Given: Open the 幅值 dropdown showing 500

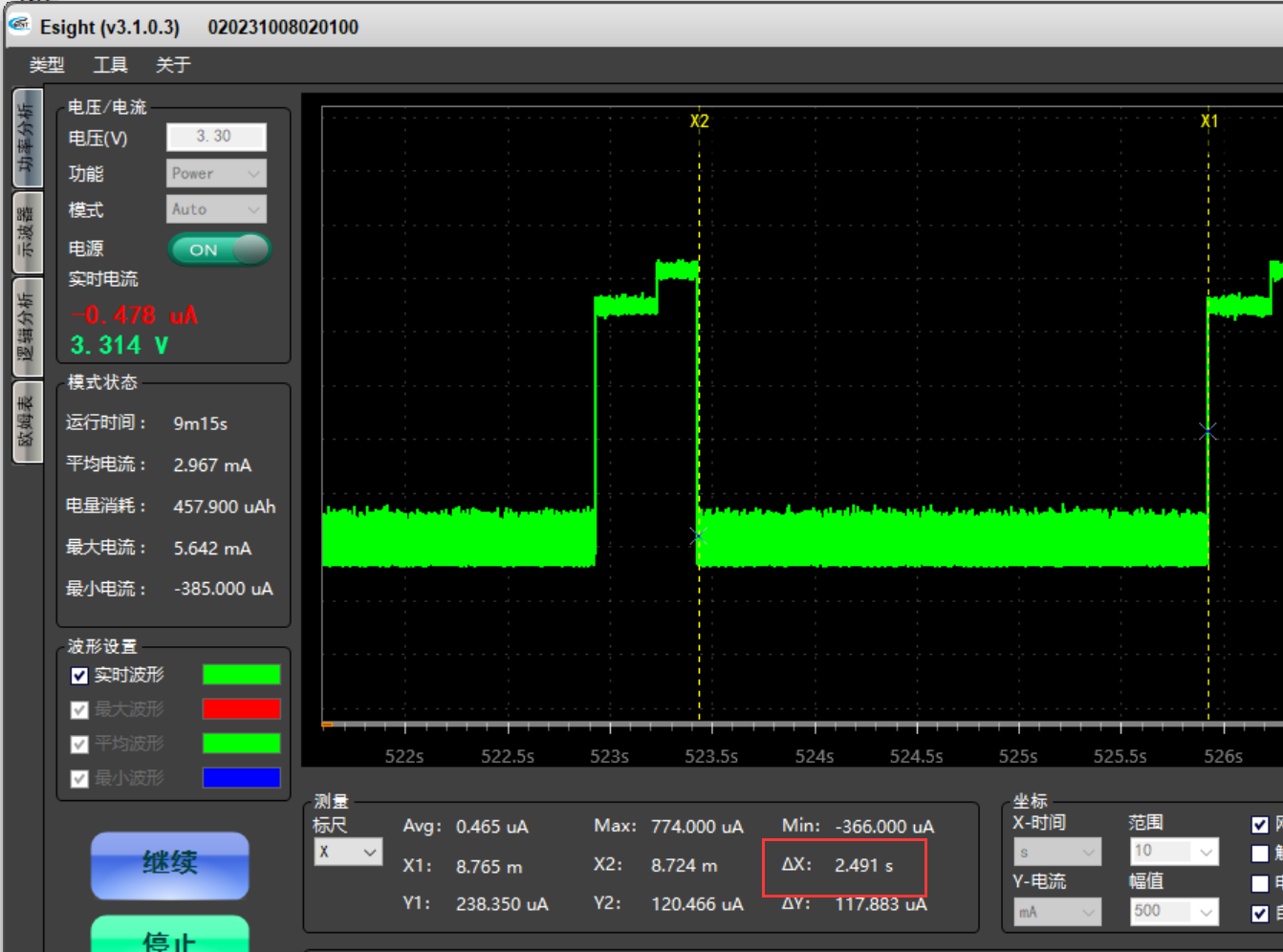Looking at the screenshot, I should [1174, 911].
